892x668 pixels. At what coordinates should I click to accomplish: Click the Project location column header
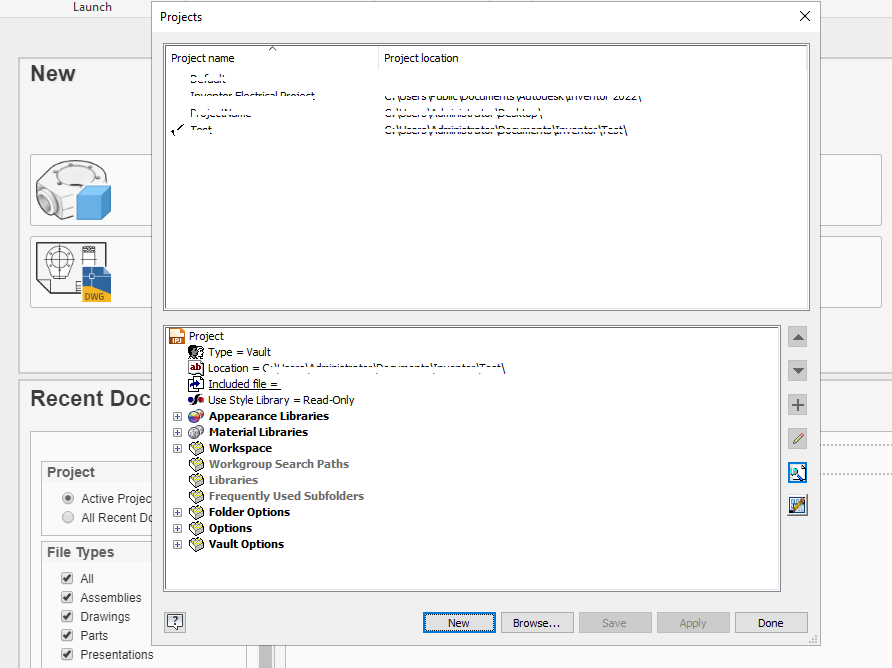click(592, 58)
